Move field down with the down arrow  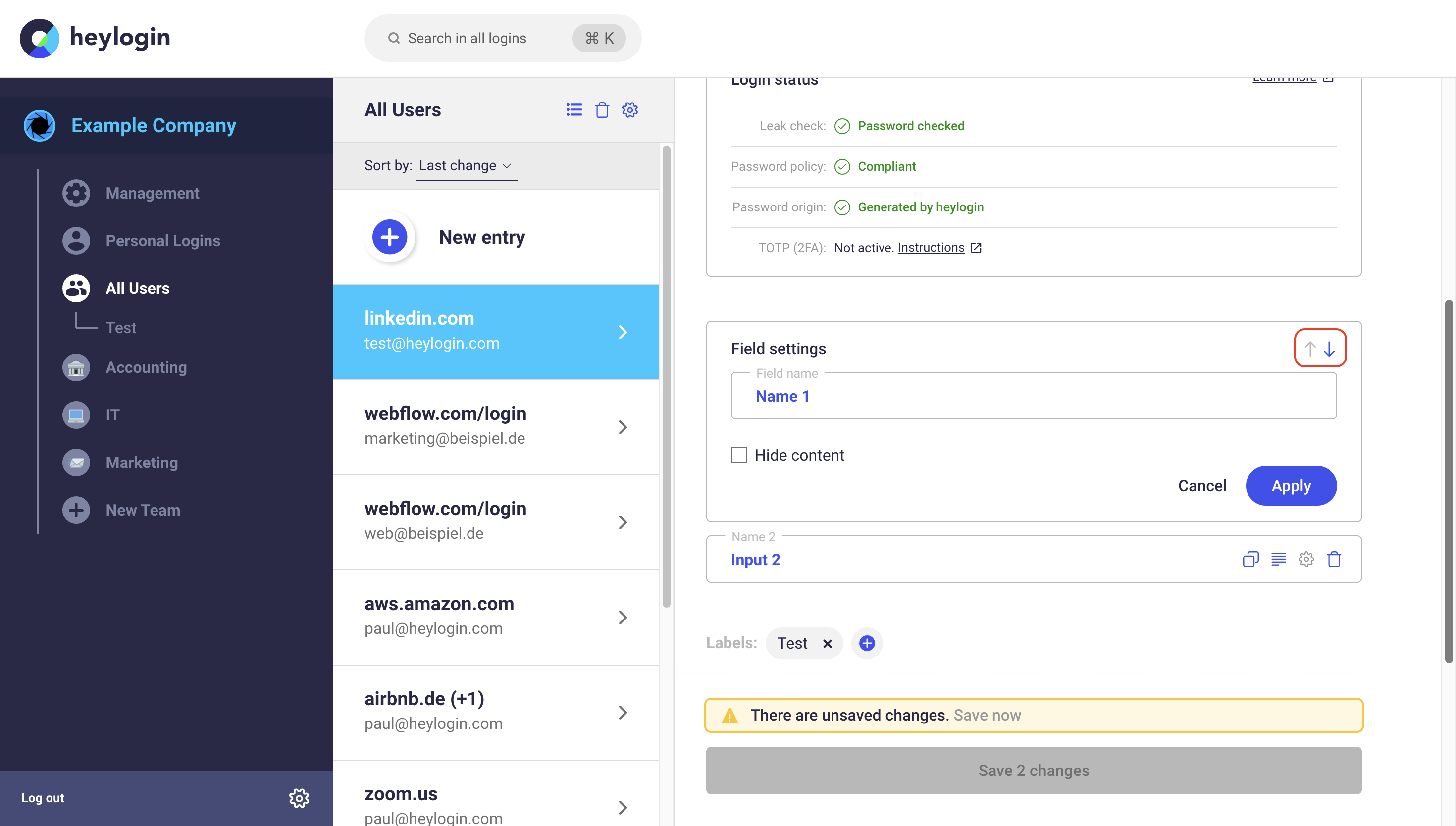coord(1329,349)
